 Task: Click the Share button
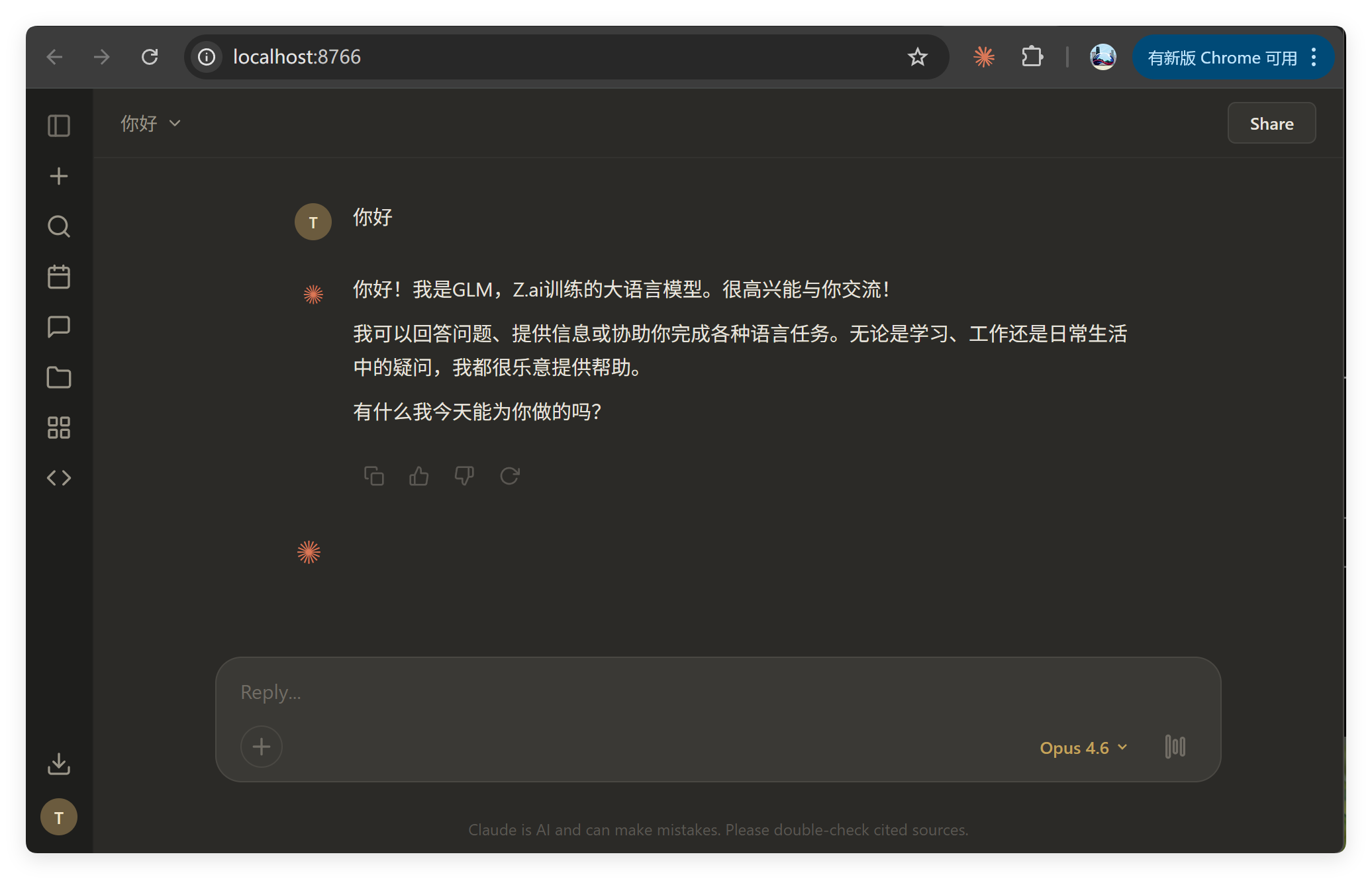pyautogui.click(x=1271, y=124)
